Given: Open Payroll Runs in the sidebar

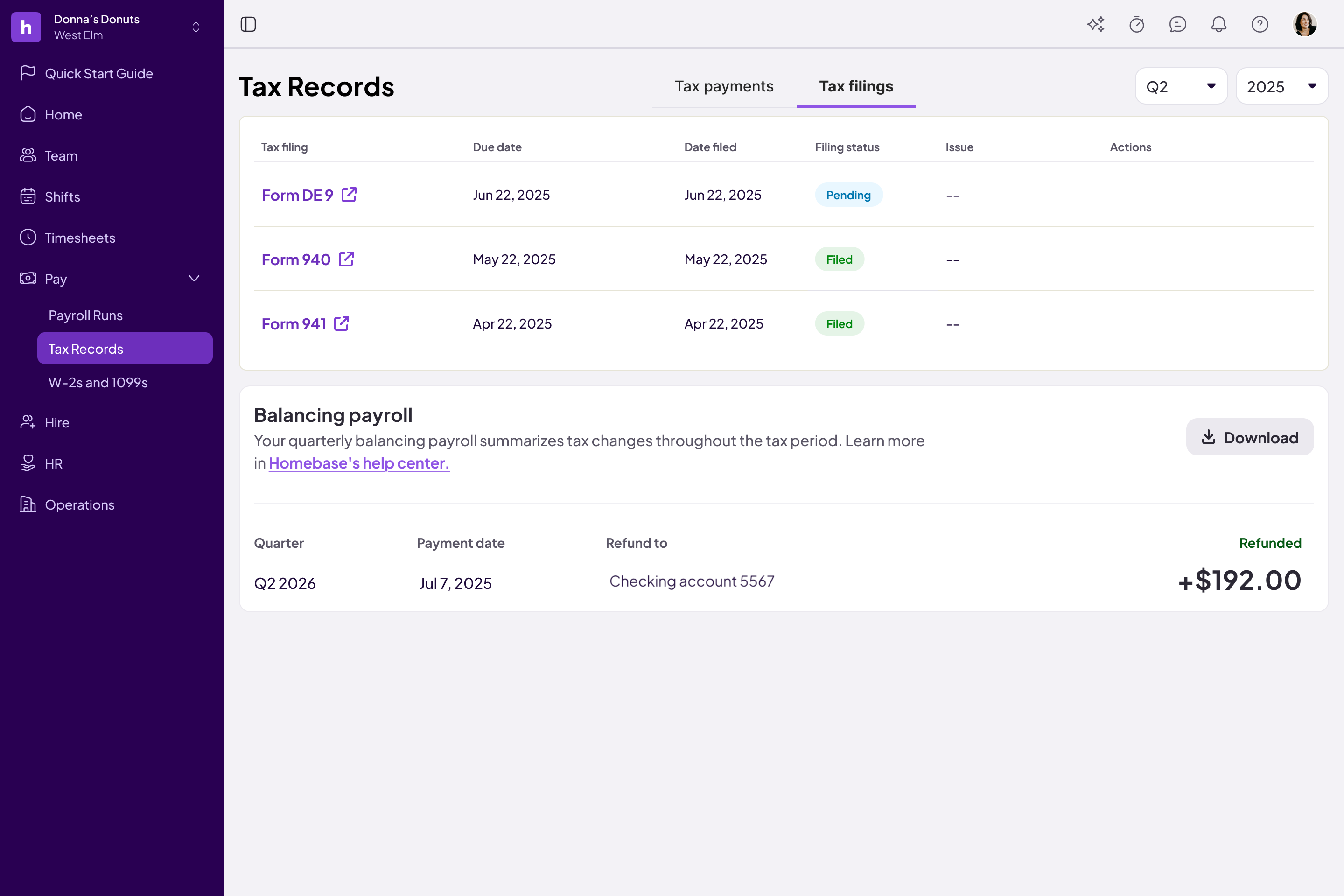Looking at the screenshot, I should (x=86, y=315).
